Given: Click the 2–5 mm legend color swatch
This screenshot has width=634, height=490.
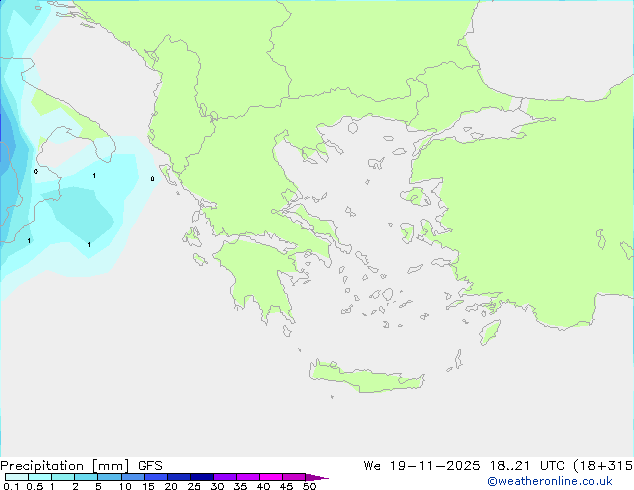Looking at the screenshot, I should (86, 477).
